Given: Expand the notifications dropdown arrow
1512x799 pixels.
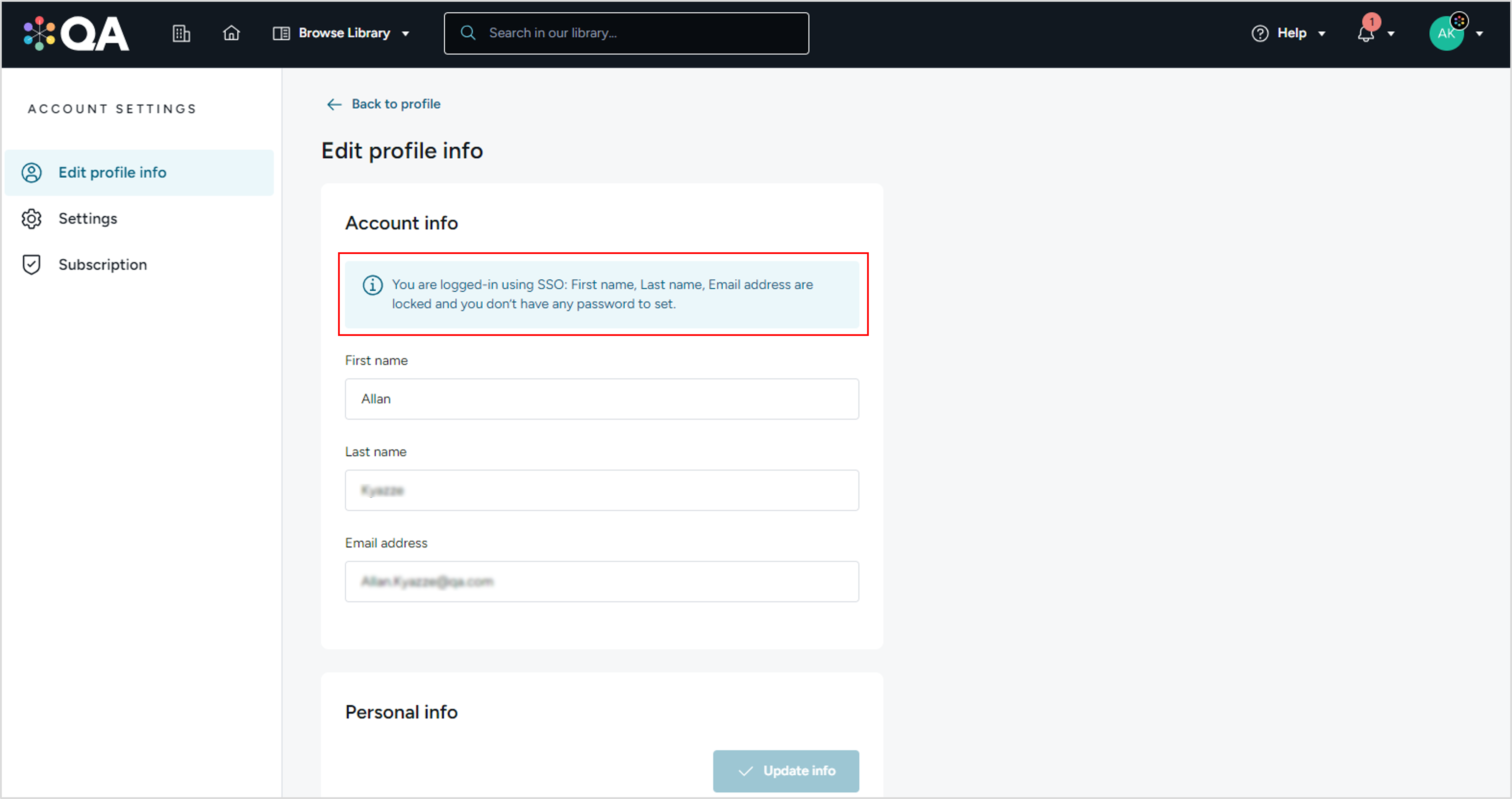Looking at the screenshot, I should point(1391,34).
